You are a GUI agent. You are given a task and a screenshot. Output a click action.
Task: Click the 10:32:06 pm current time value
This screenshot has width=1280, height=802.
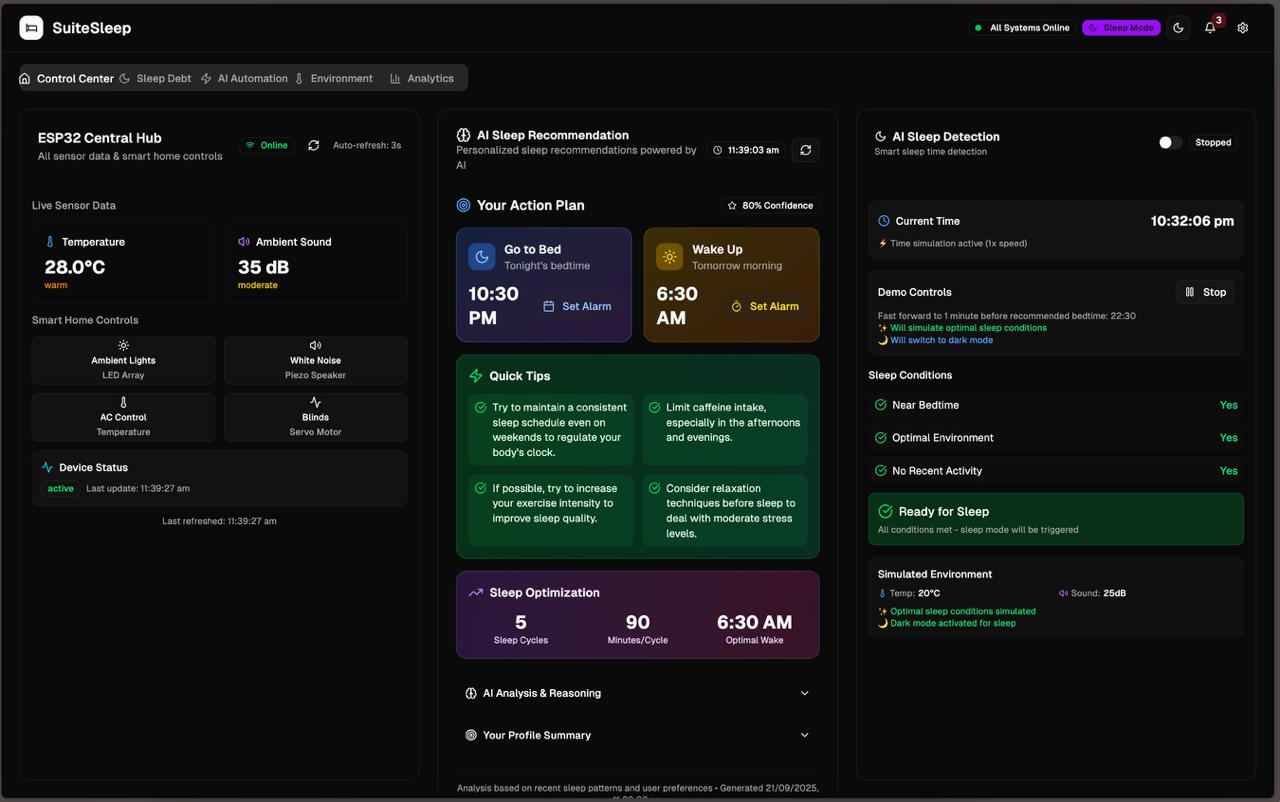(x=1192, y=221)
